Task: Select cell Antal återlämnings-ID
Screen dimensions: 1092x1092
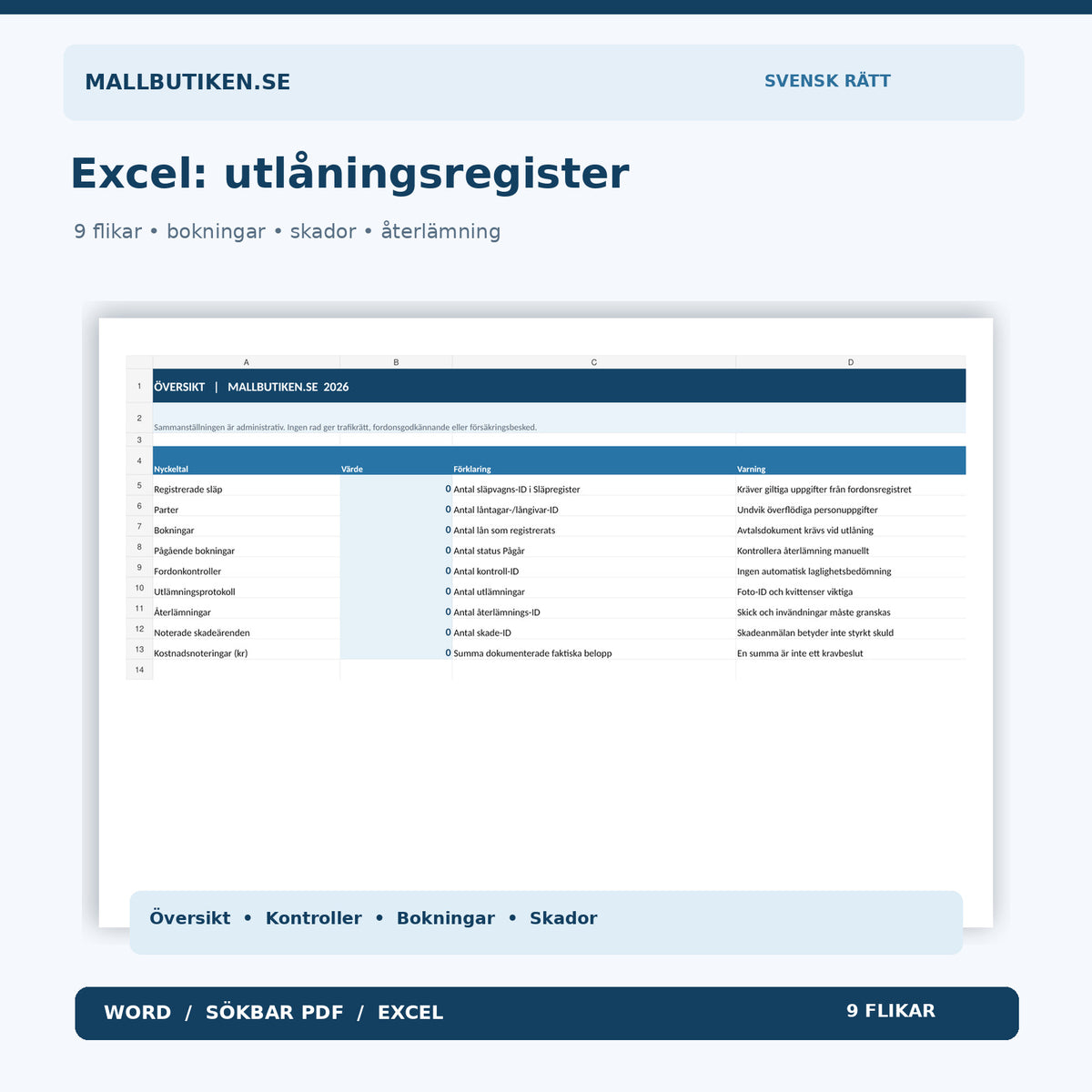Action: tap(594, 609)
